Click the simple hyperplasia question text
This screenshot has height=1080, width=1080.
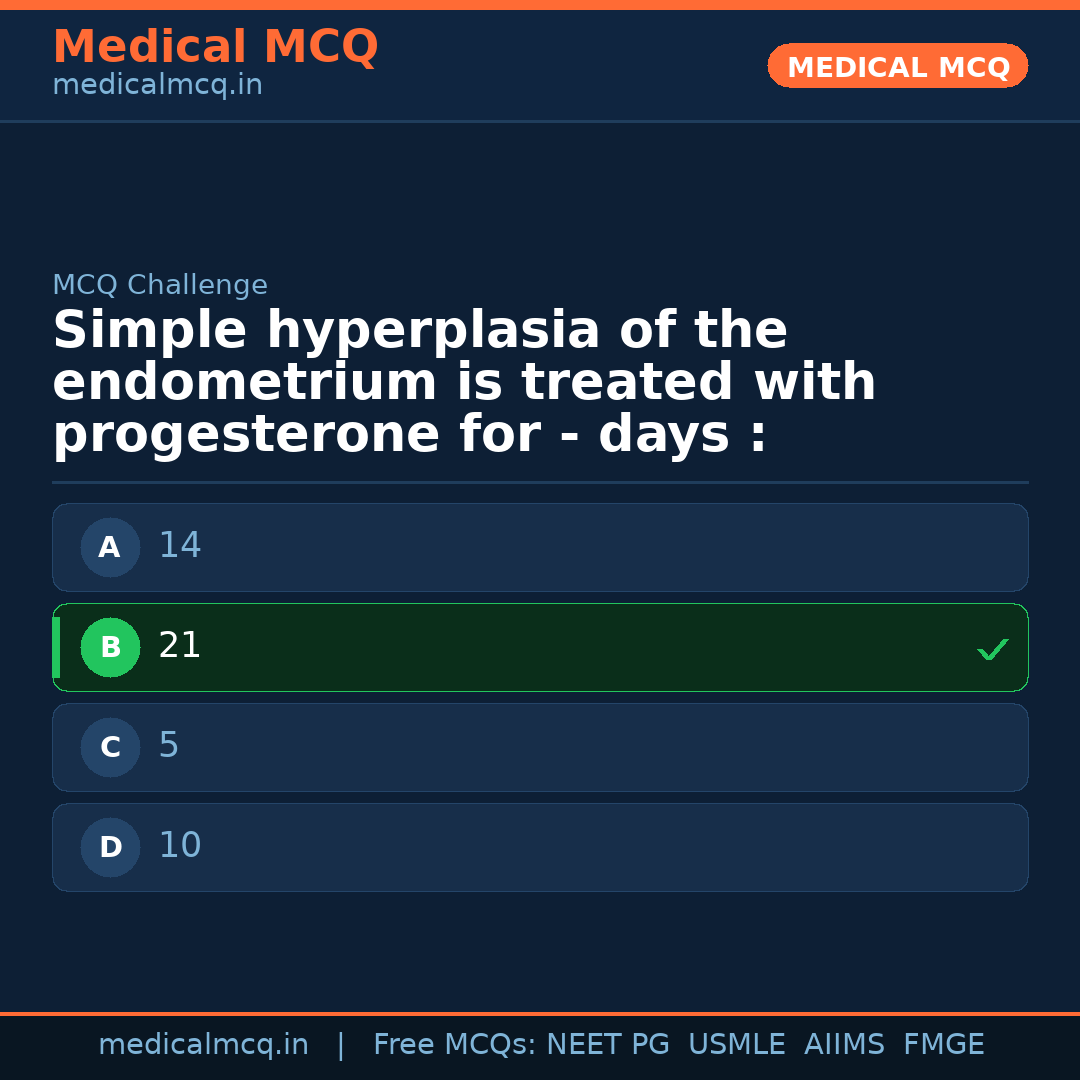tap(464, 383)
